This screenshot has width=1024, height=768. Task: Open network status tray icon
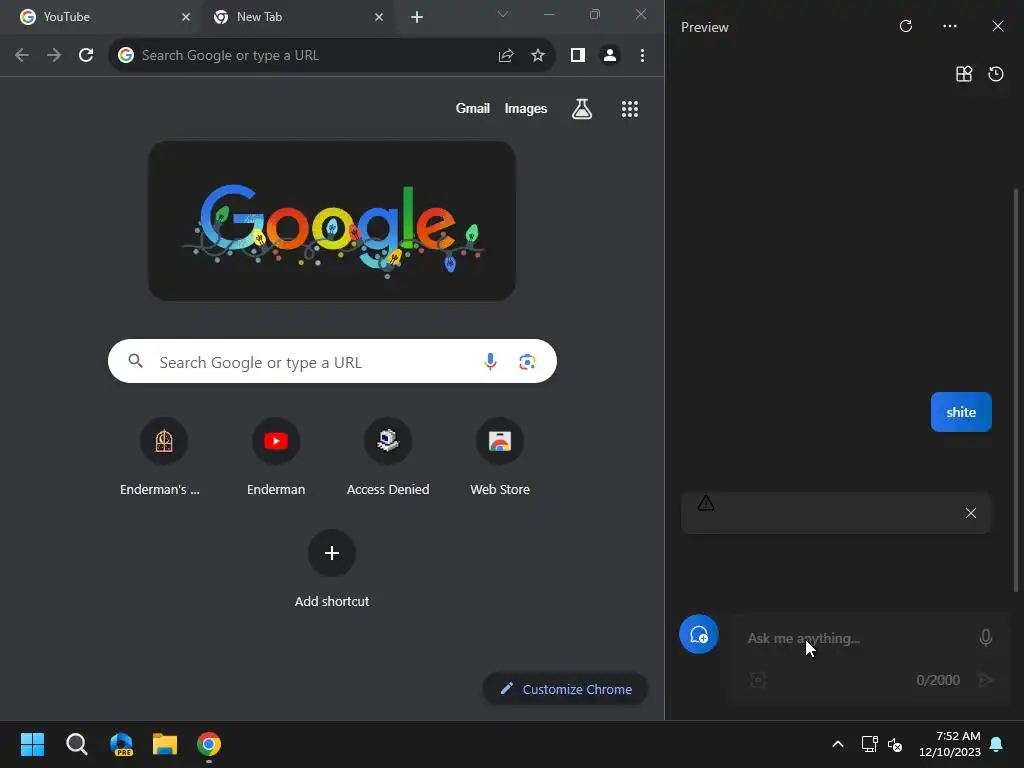tap(869, 744)
